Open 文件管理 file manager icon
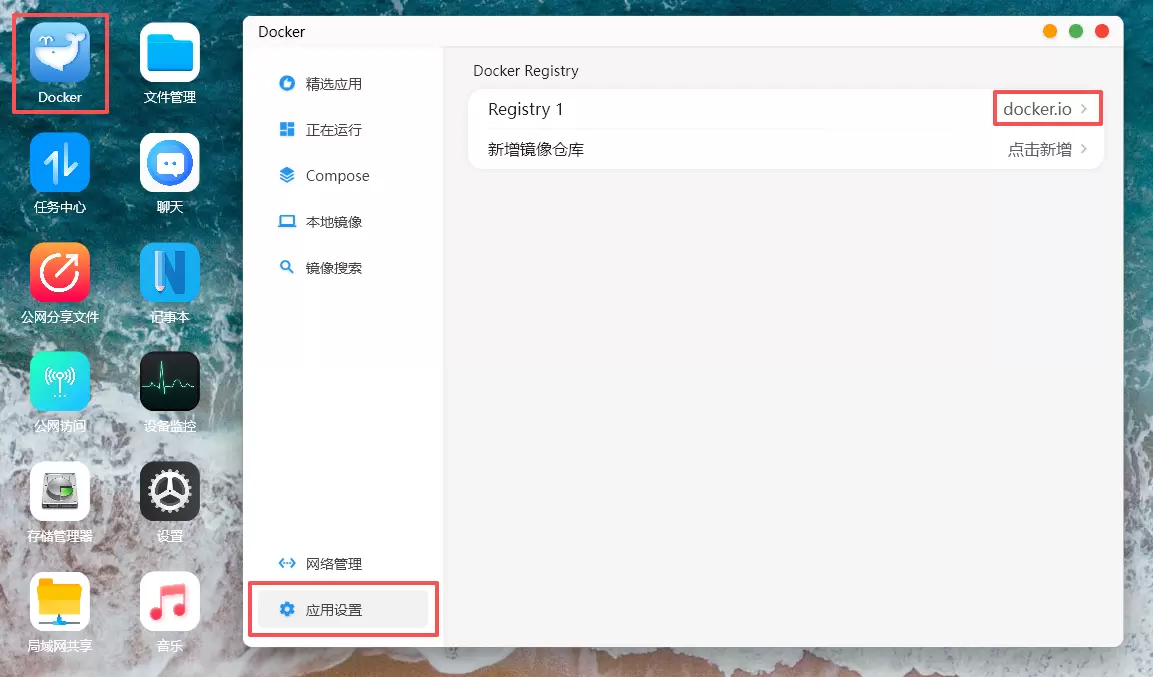The image size is (1153, 677). 170,53
